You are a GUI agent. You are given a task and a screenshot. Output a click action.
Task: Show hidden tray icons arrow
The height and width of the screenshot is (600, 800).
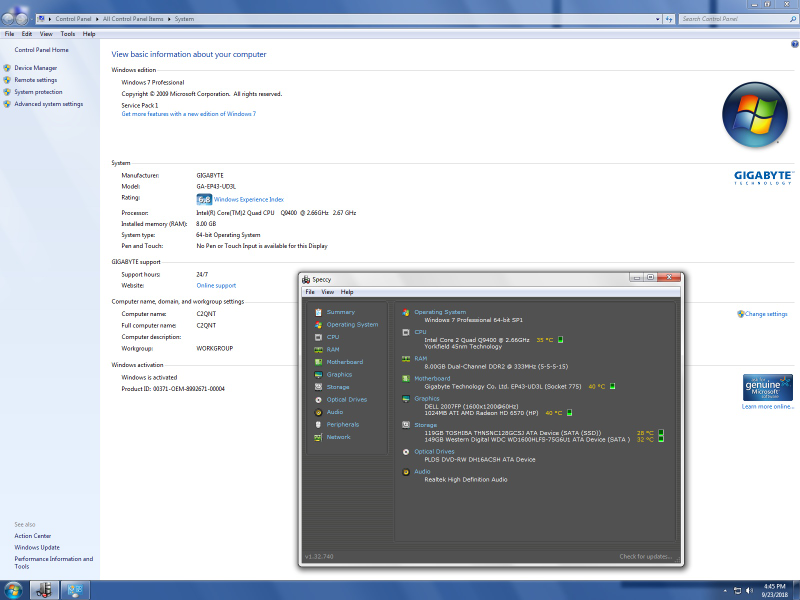click(725, 591)
